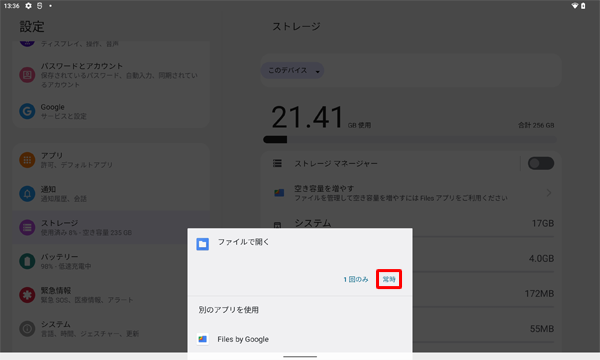Open システム settings entry in sidebar
The image size is (600, 360).
pos(99,328)
